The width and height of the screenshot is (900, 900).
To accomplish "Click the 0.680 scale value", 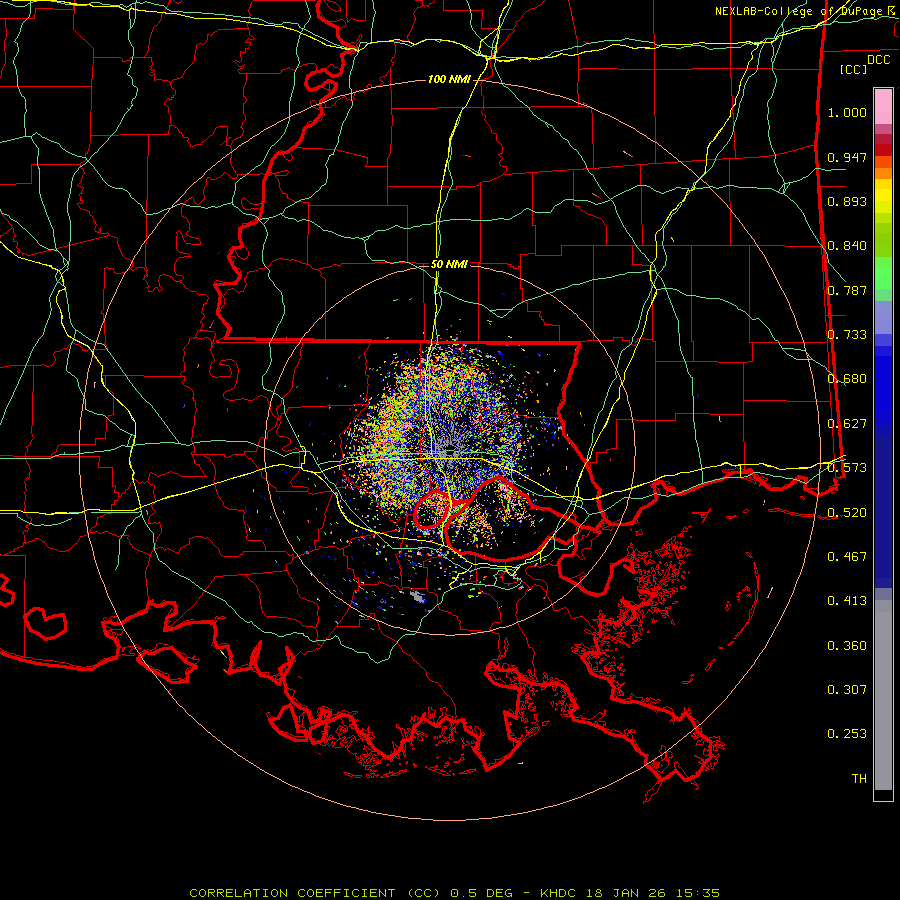I will [x=847, y=379].
